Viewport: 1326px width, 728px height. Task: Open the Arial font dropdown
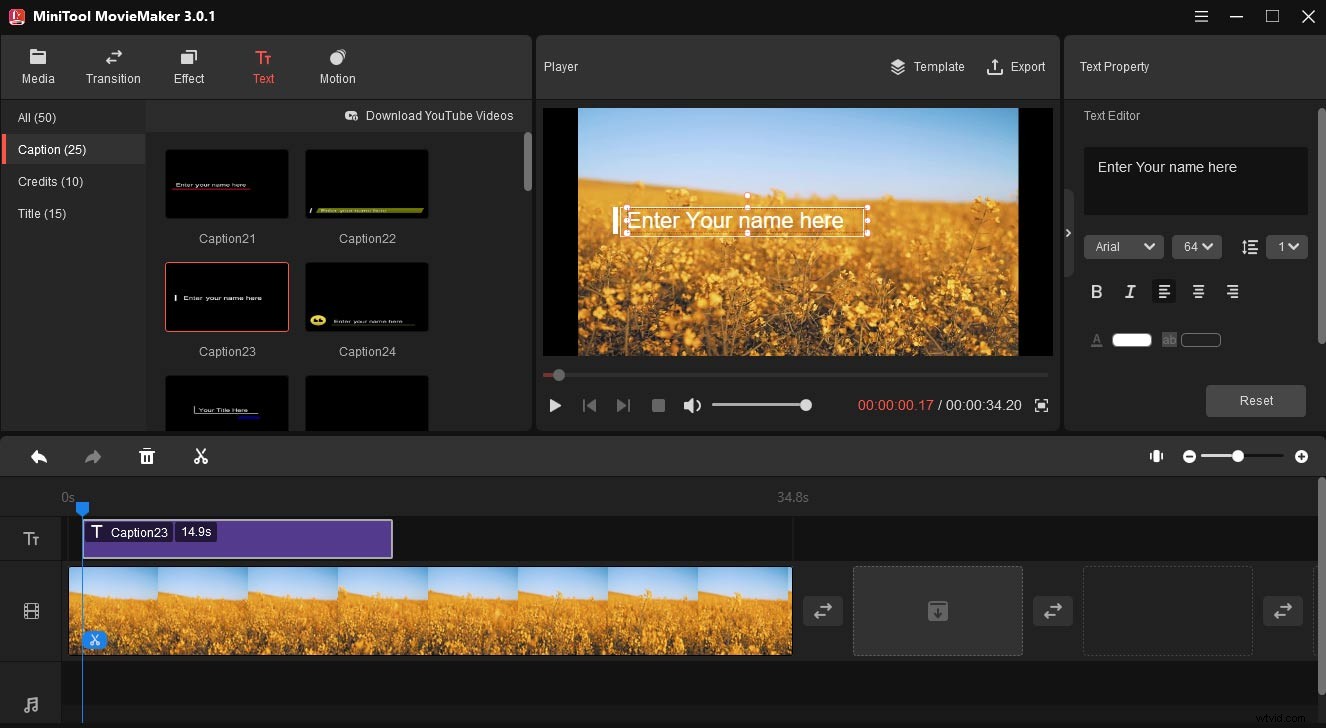tap(1123, 246)
